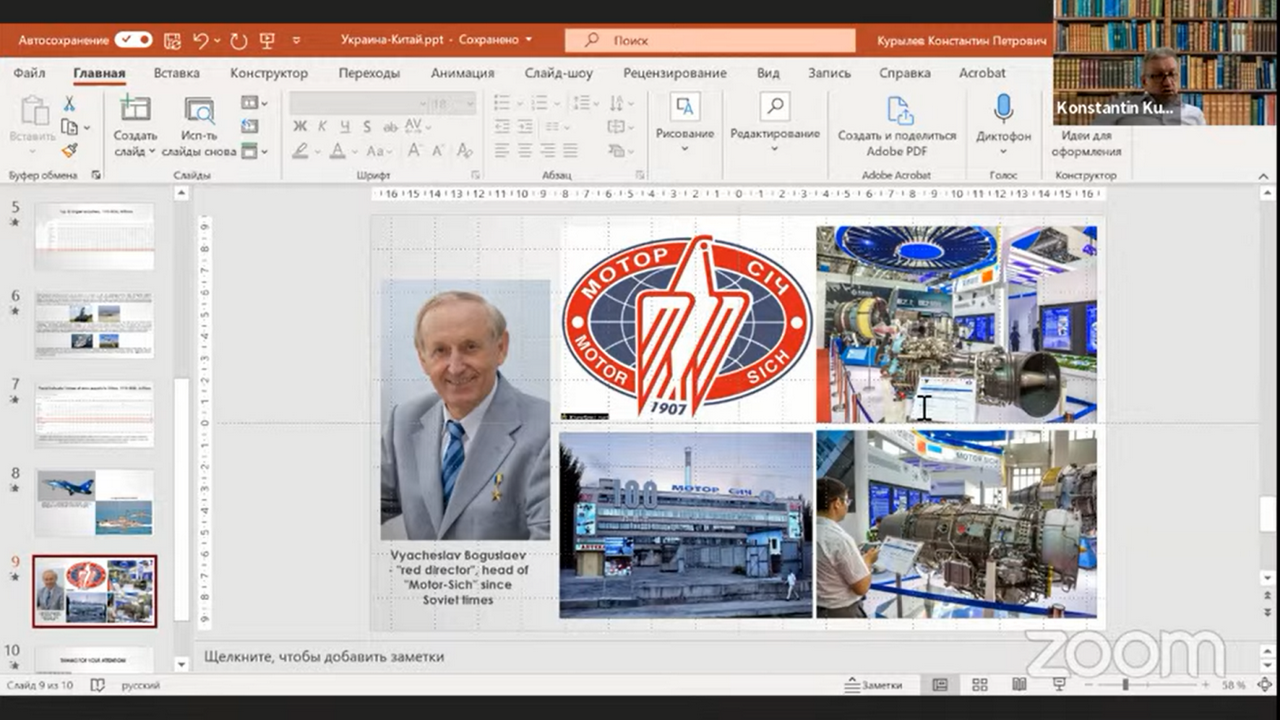Viewport: 1280px width, 720px height.
Task: Switch to Reading view icon
Action: click(1019, 685)
